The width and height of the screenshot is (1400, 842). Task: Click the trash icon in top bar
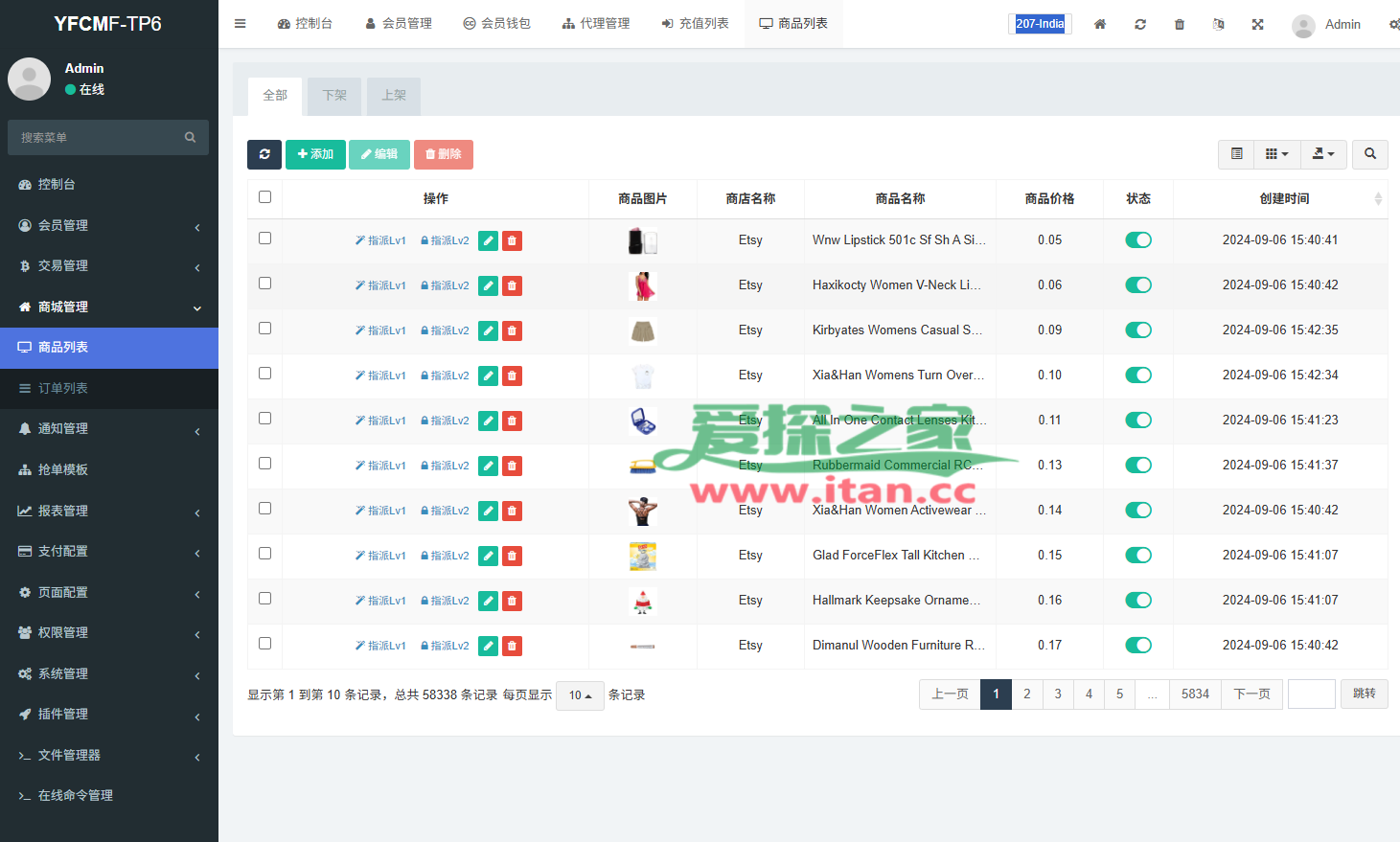tap(1180, 24)
